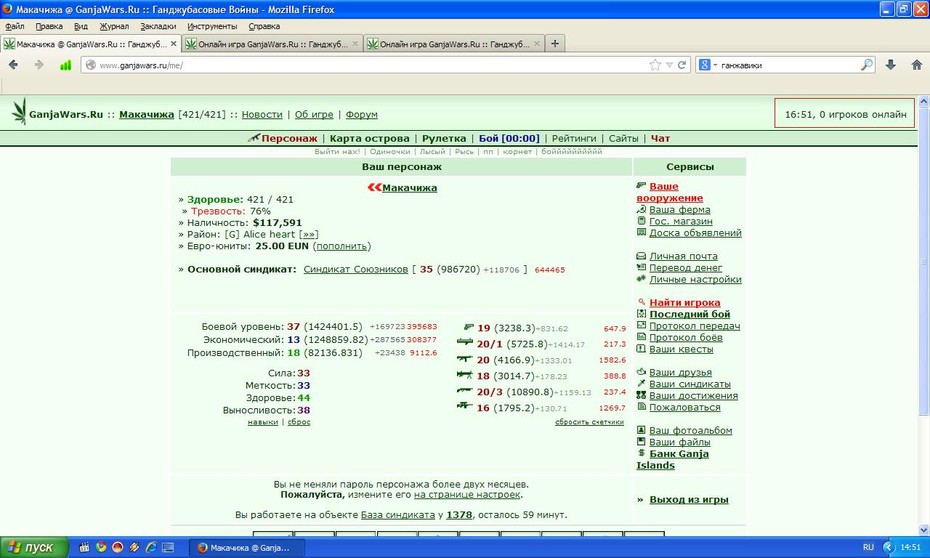
Task: Click the сбросить счетчики link
Action: [590, 422]
